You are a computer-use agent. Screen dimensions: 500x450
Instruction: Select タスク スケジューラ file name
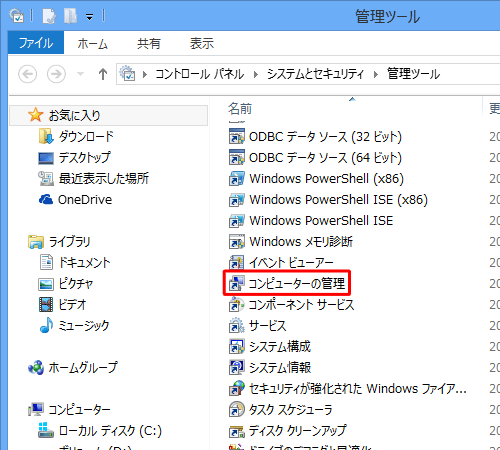point(291,410)
